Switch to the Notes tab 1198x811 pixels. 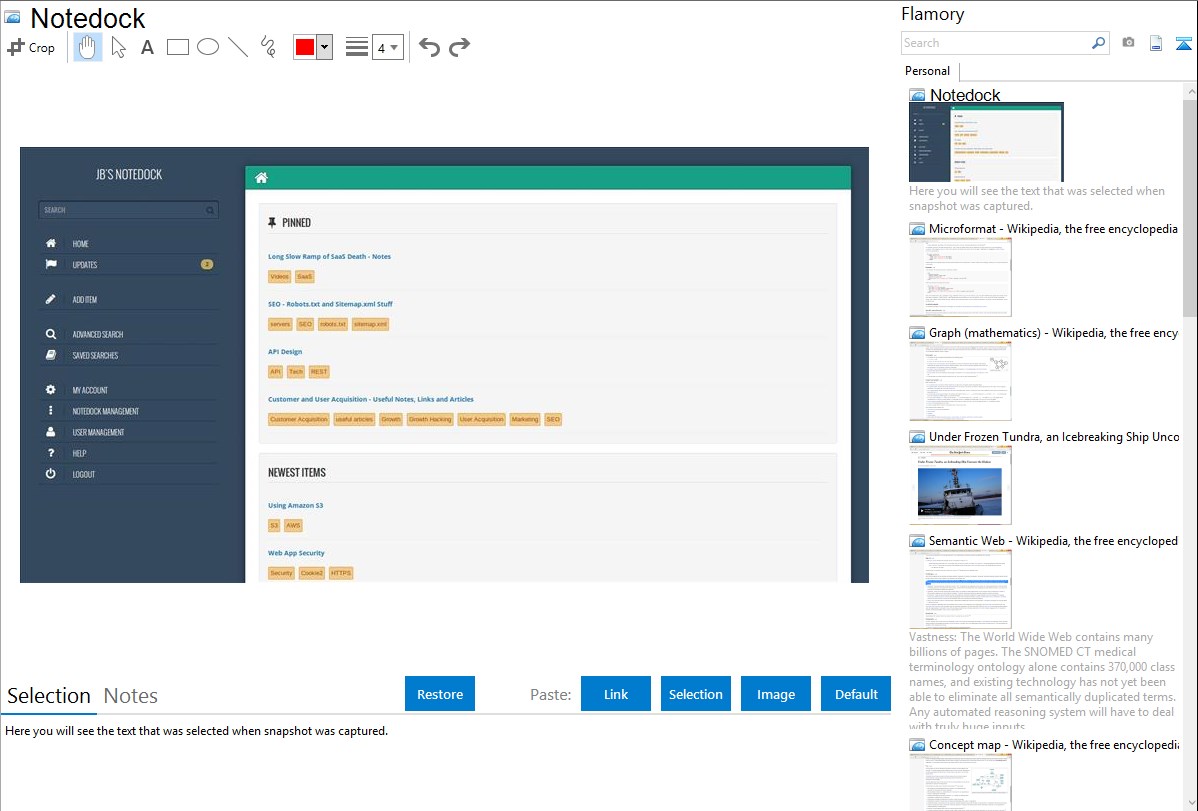[131, 696]
